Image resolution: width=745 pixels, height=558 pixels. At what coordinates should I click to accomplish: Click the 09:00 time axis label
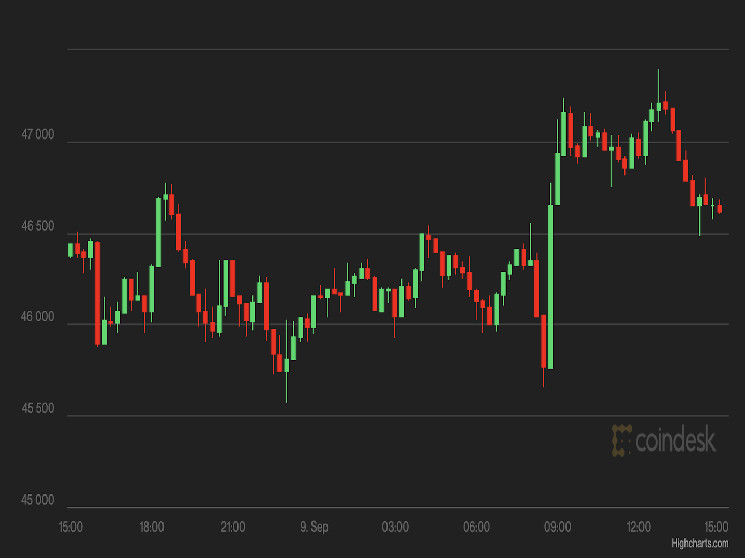557,526
